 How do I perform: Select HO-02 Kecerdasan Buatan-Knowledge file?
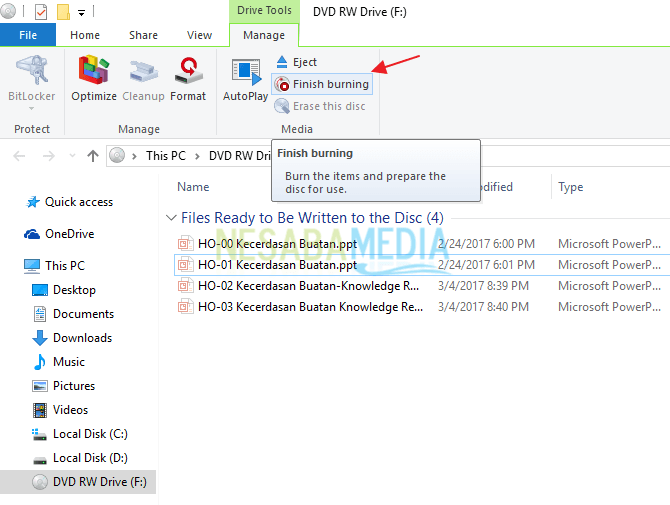(309, 286)
